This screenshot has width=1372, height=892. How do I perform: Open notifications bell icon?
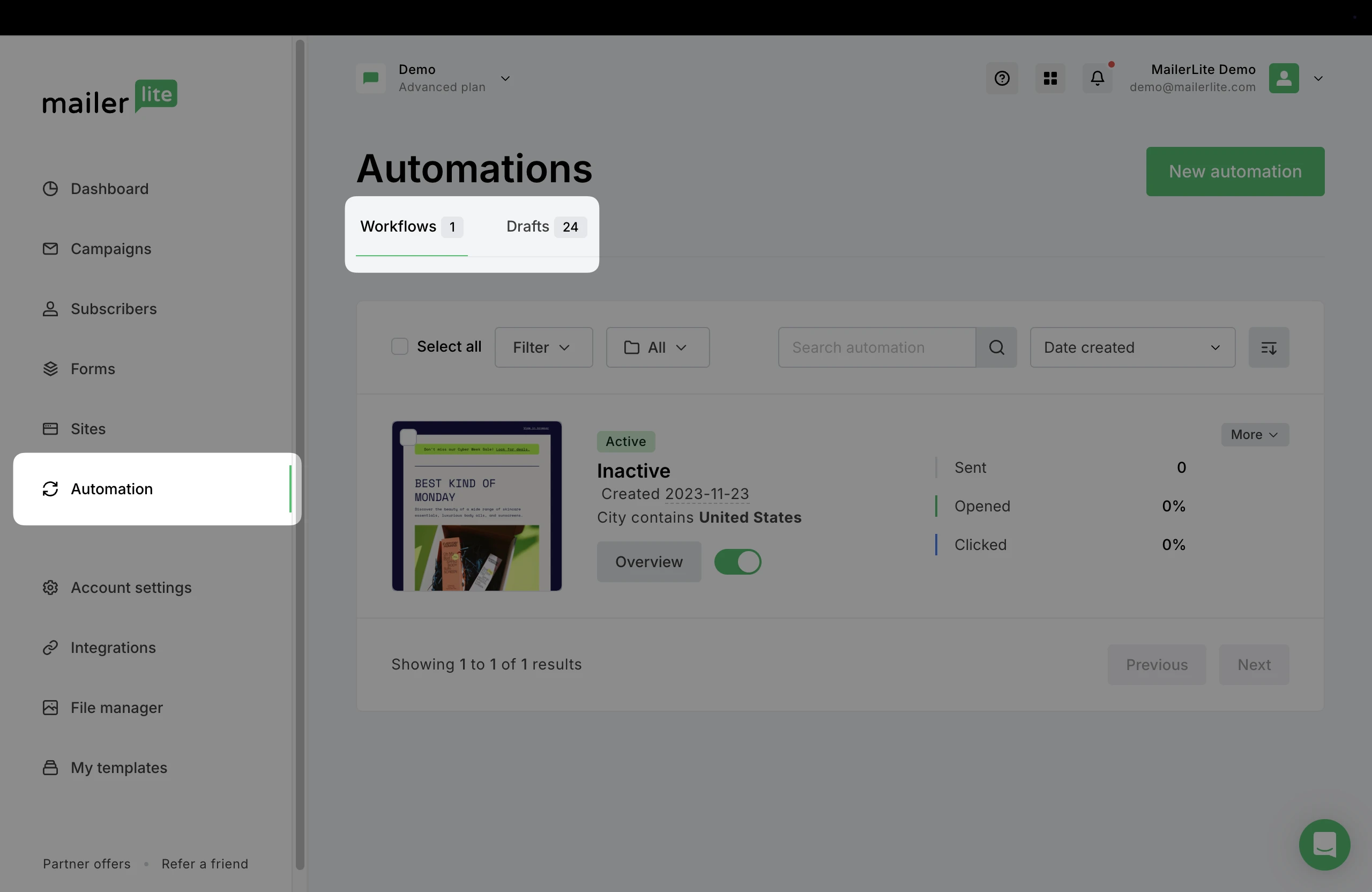[1097, 78]
